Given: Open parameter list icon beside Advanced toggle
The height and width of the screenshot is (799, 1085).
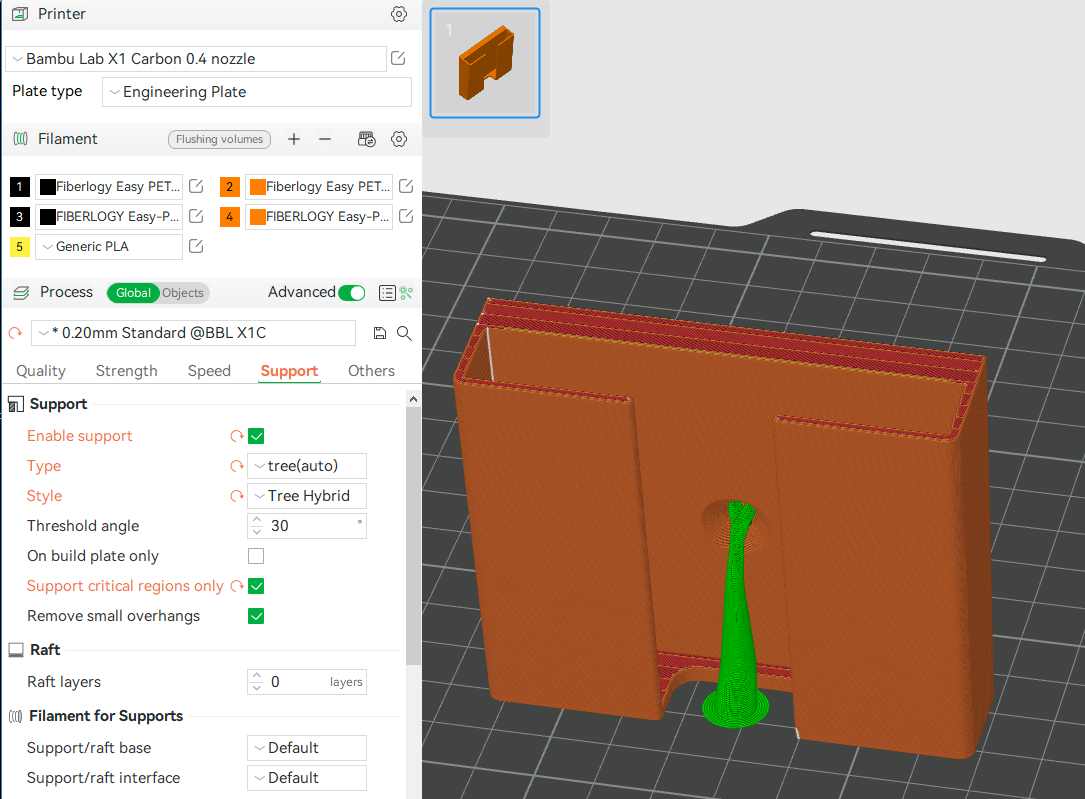Looking at the screenshot, I should 387,293.
